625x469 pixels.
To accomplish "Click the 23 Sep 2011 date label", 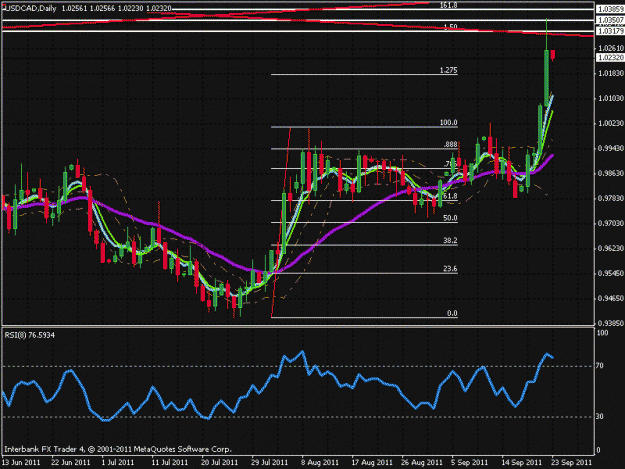I will click(572, 462).
